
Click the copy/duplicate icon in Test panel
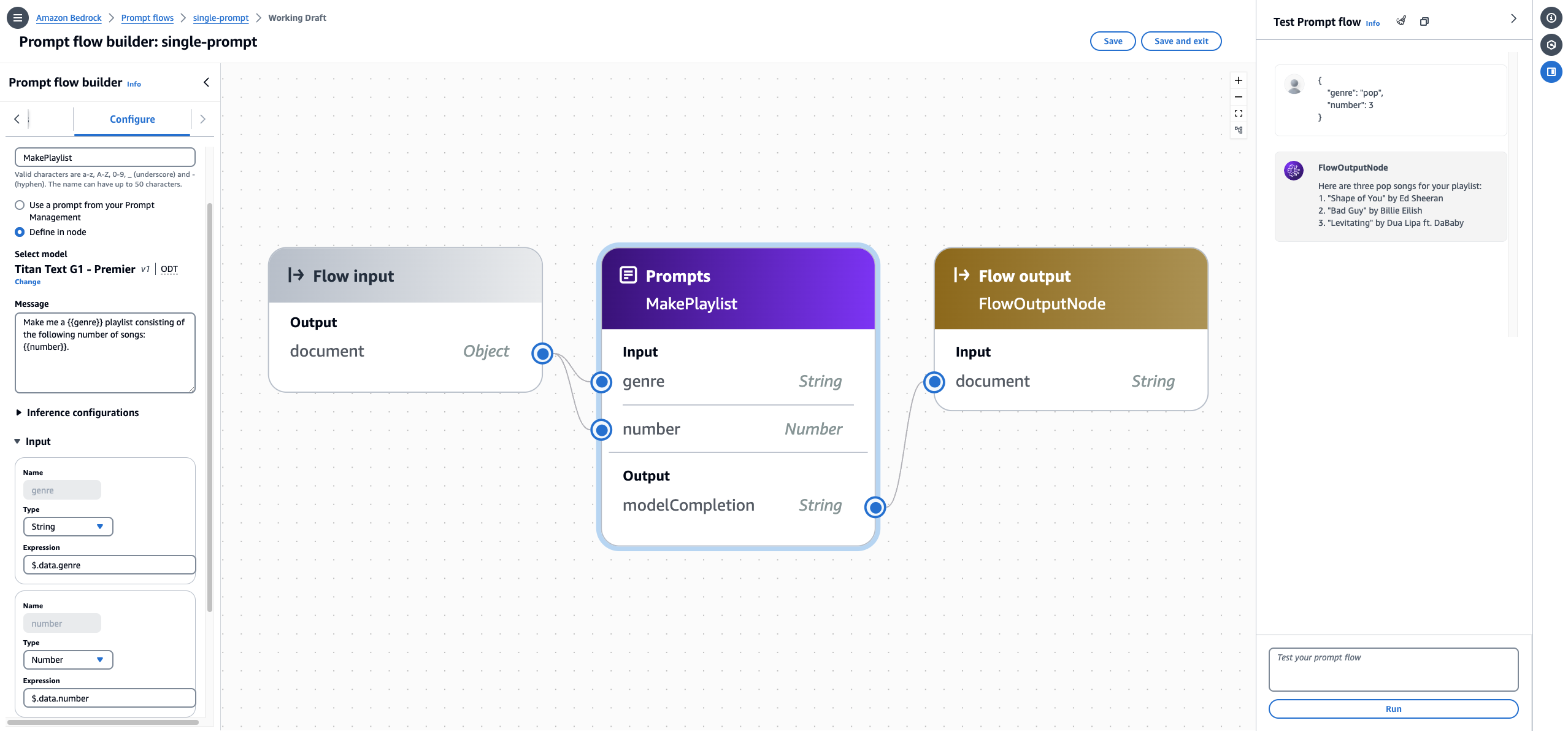pos(1422,22)
